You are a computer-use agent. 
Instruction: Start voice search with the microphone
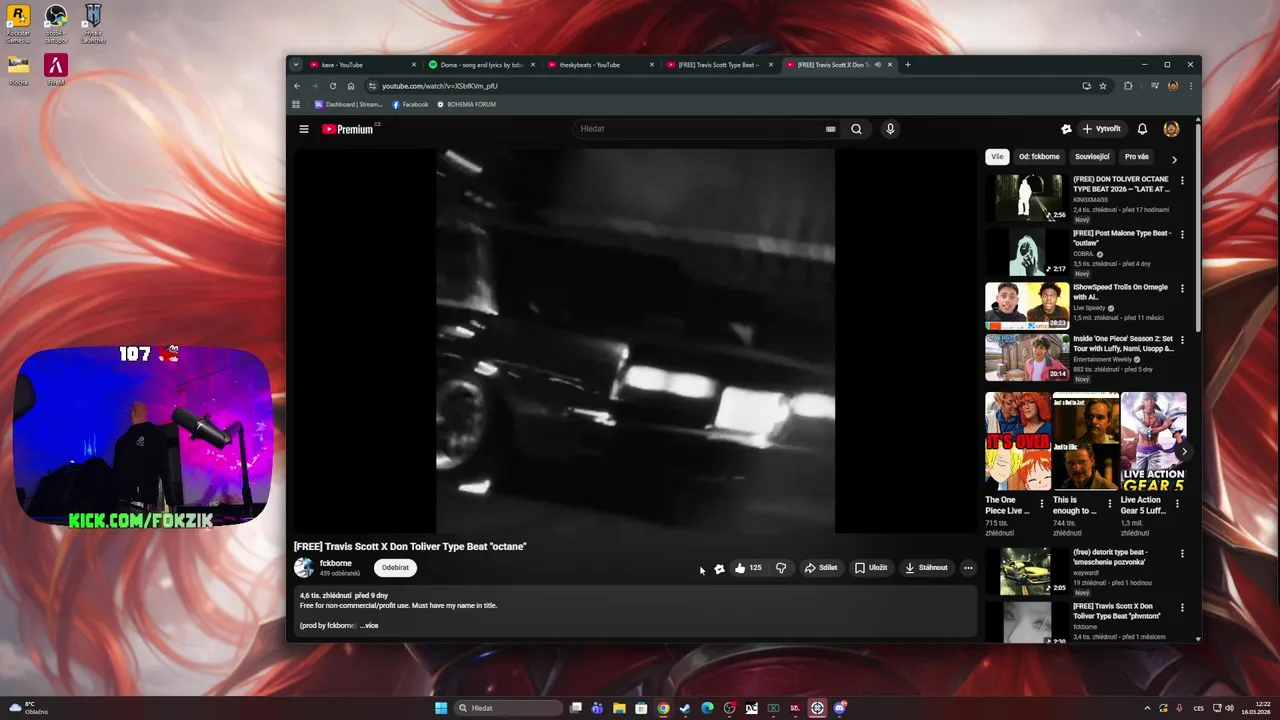(890, 129)
